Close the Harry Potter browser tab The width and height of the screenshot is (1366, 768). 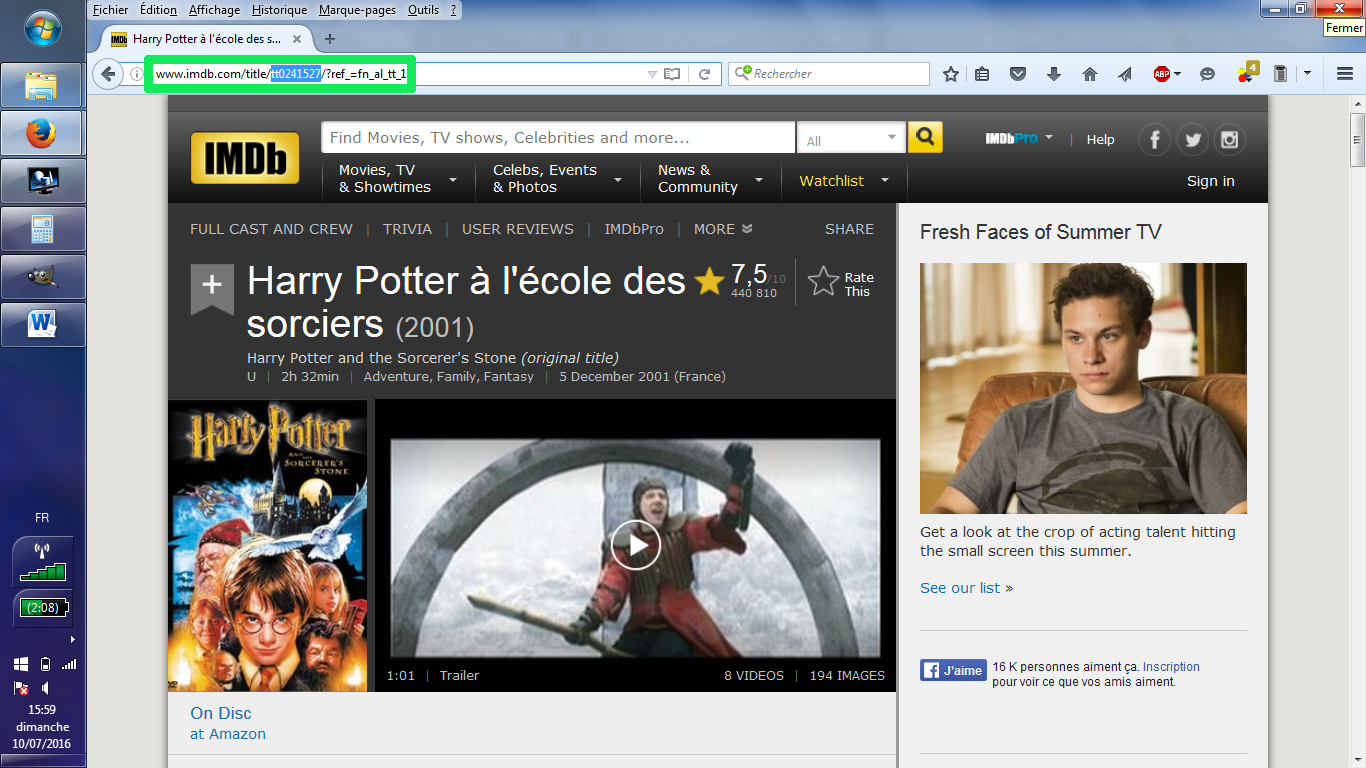[x=297, y=39]
